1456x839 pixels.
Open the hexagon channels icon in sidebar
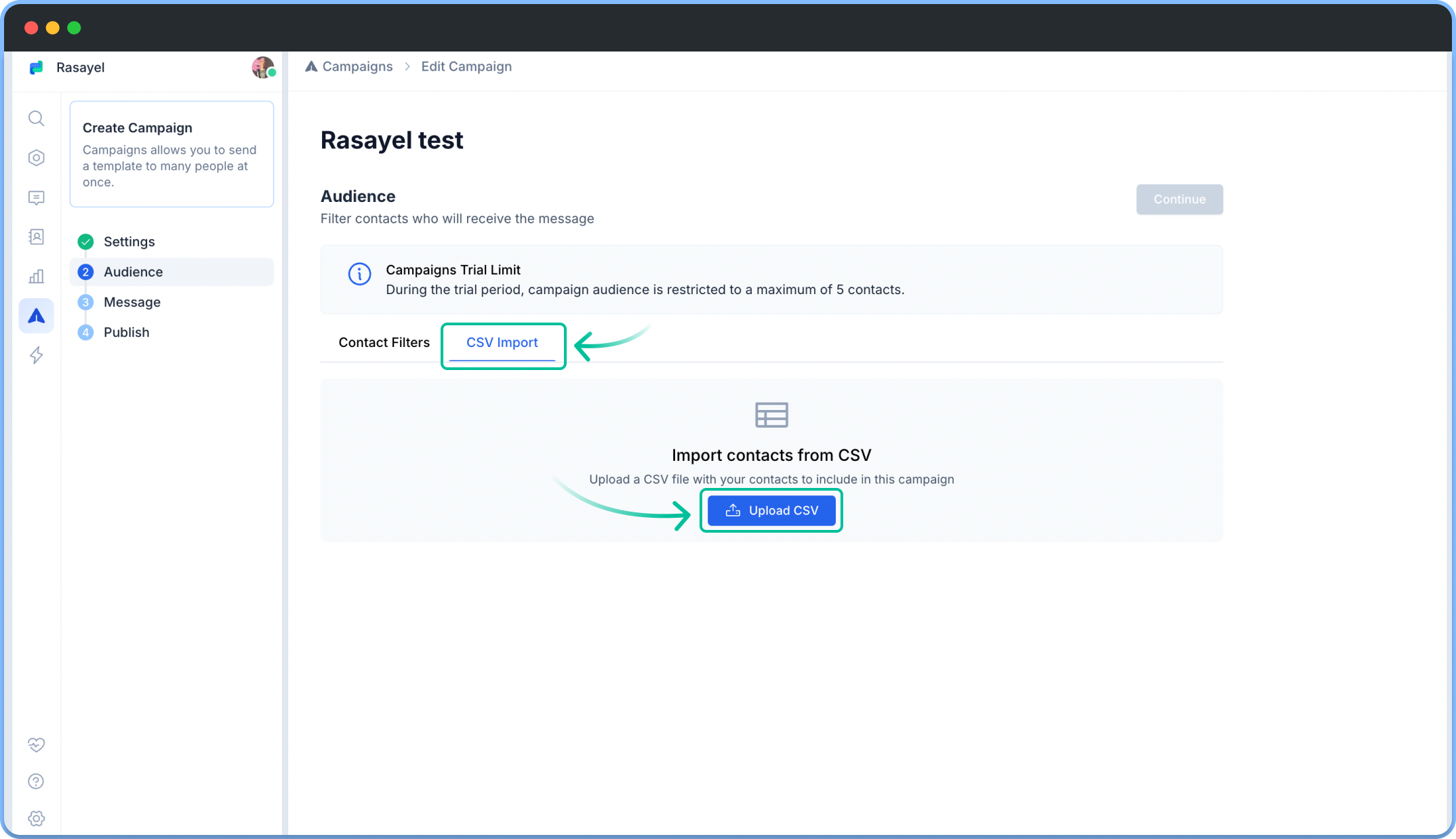37,158
